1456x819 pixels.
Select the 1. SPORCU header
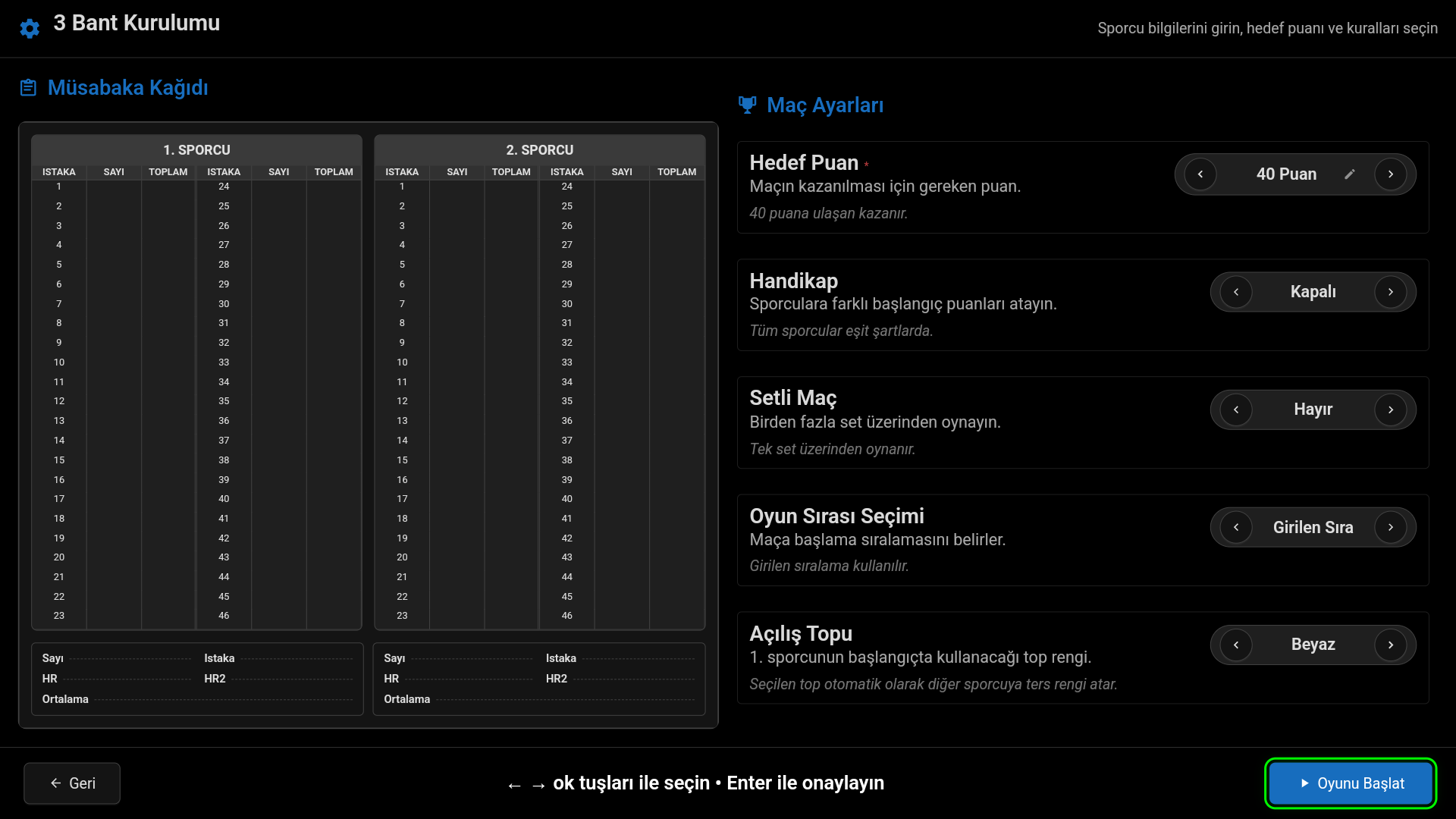196,150
